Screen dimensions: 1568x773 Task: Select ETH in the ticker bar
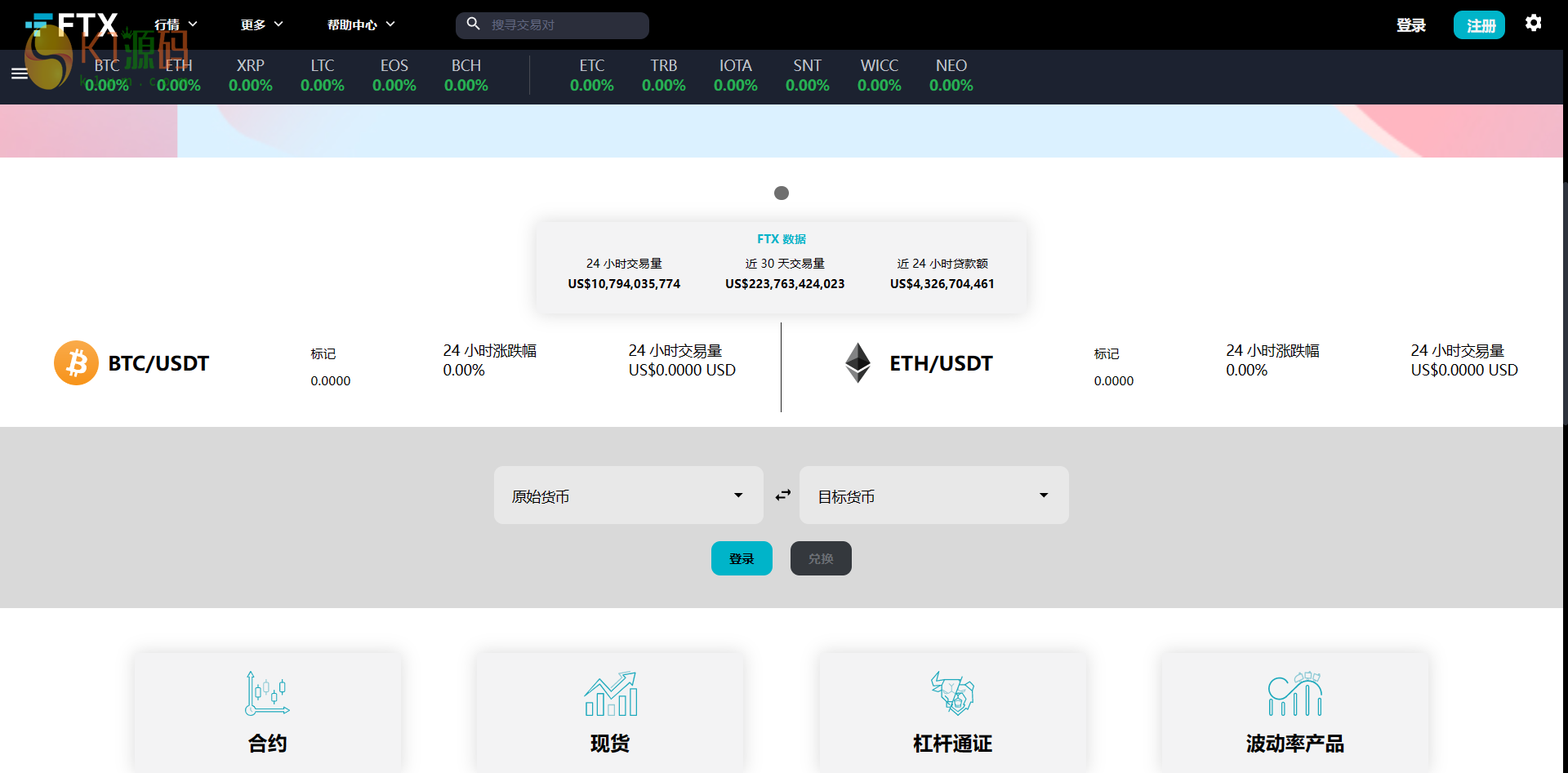pyautogui.click(x=179, y=75)
